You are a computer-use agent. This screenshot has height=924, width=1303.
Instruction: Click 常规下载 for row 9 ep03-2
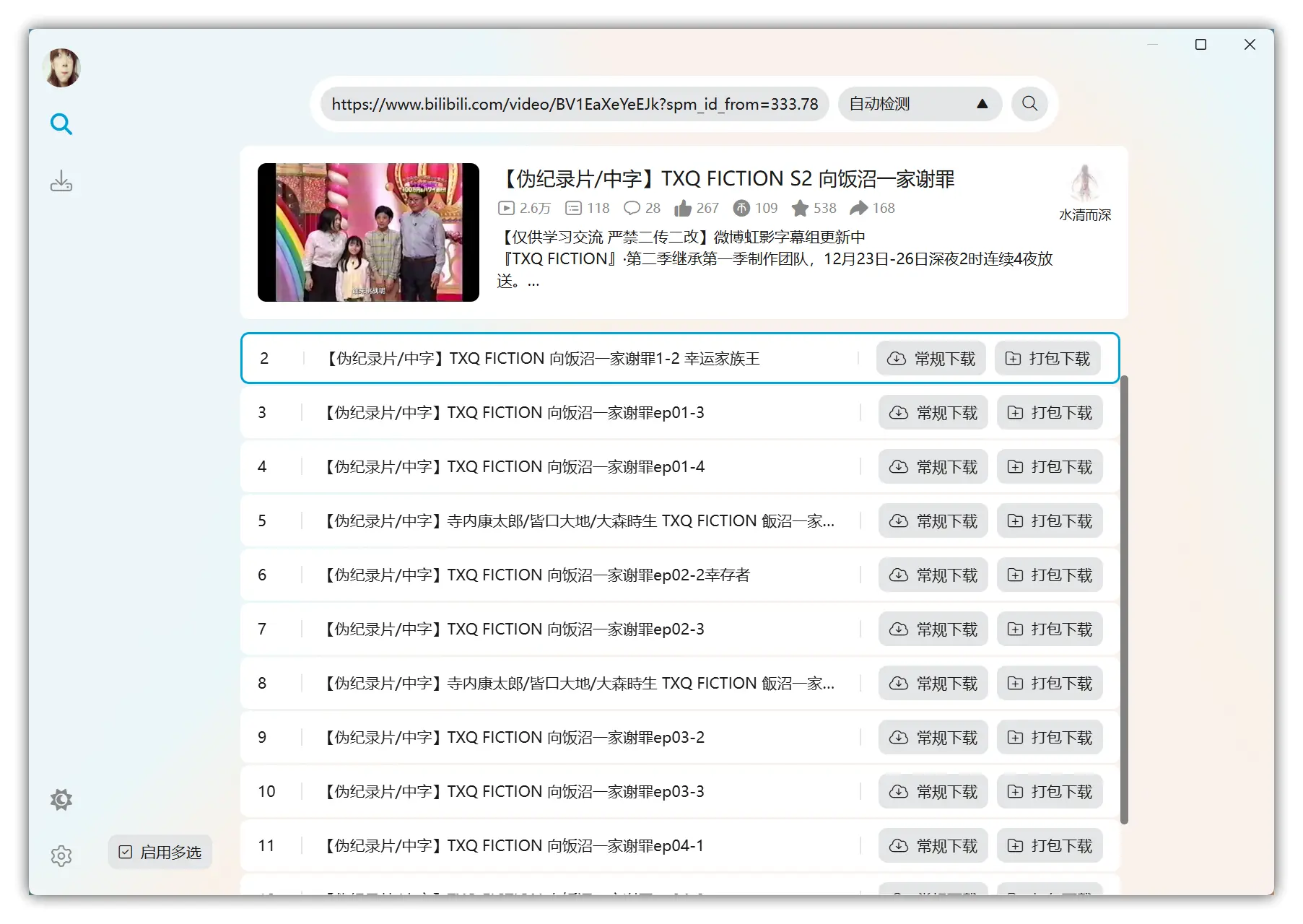(933, 738)
